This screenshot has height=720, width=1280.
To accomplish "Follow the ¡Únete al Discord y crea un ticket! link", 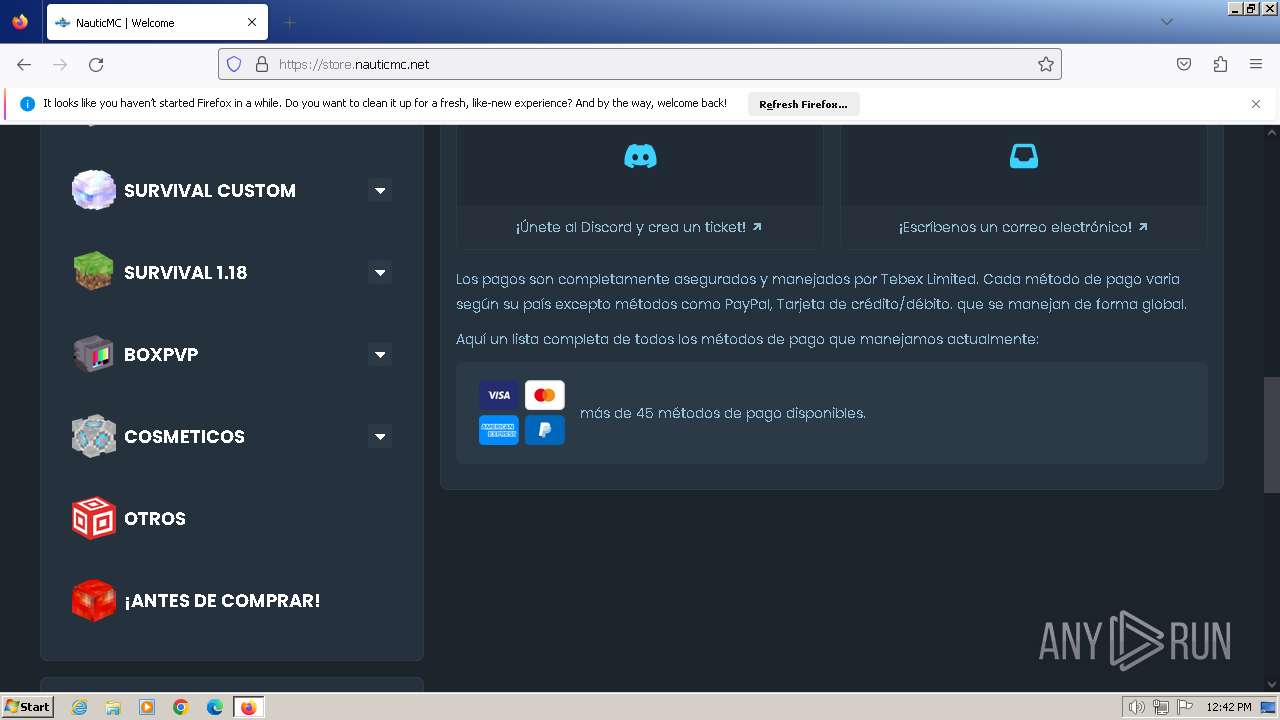I will (639, 227).
